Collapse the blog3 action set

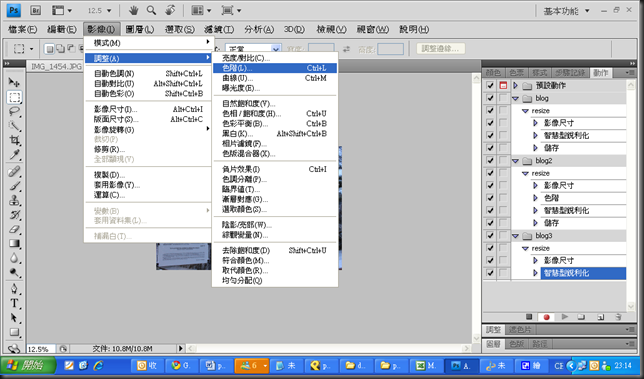click(515, 236)
